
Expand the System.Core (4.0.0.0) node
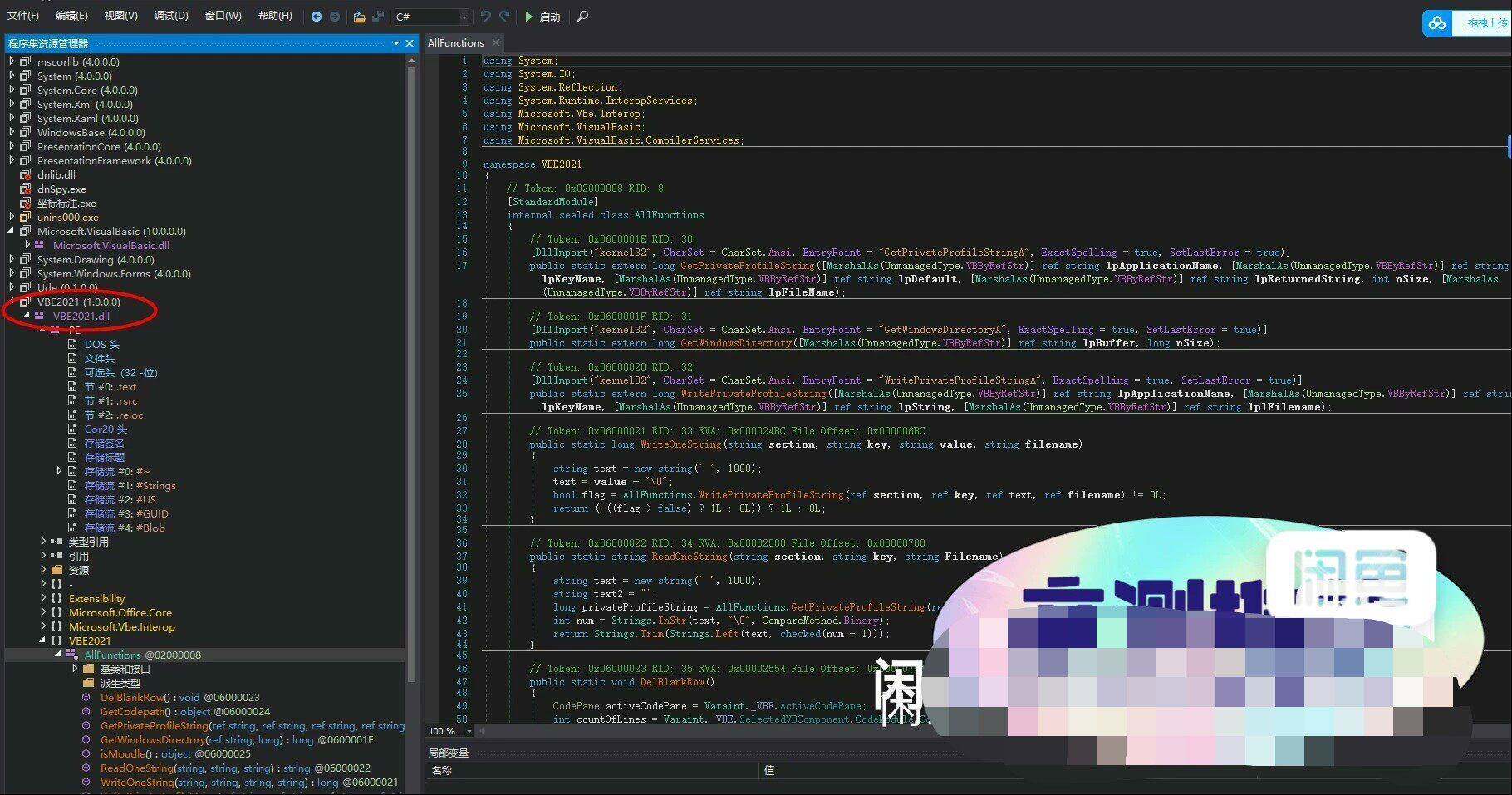point(12,90)
